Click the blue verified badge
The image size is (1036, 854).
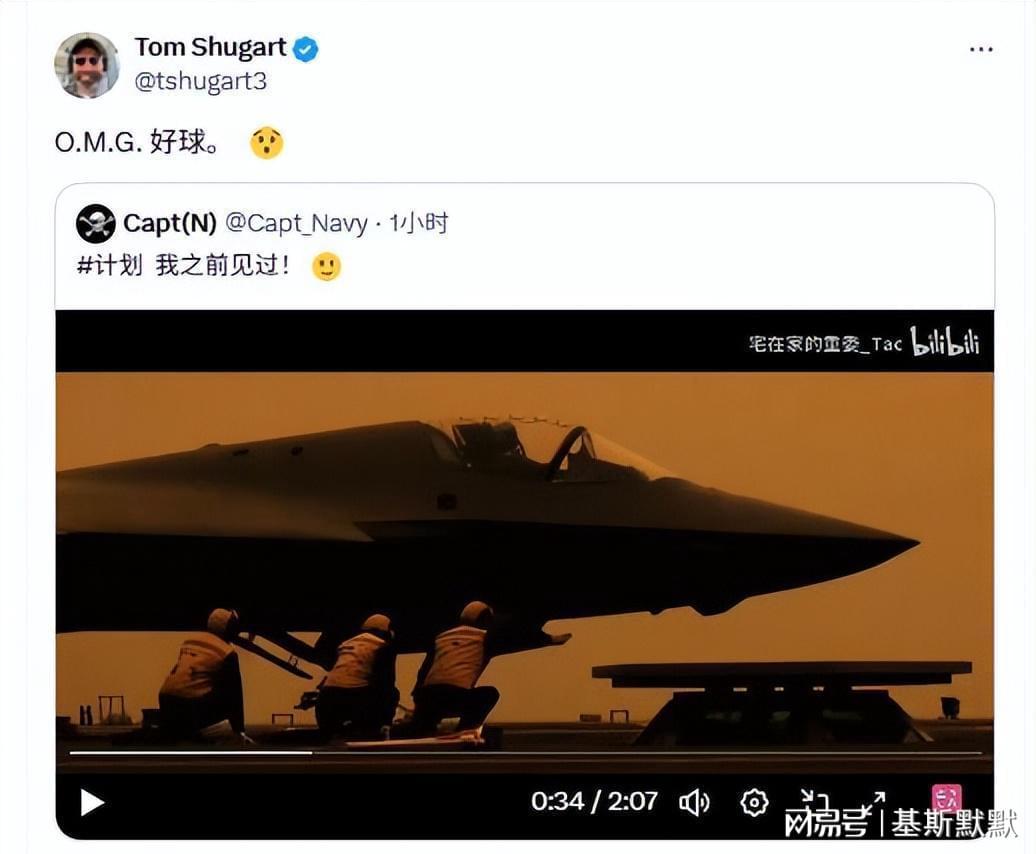[x=305, y=49]
